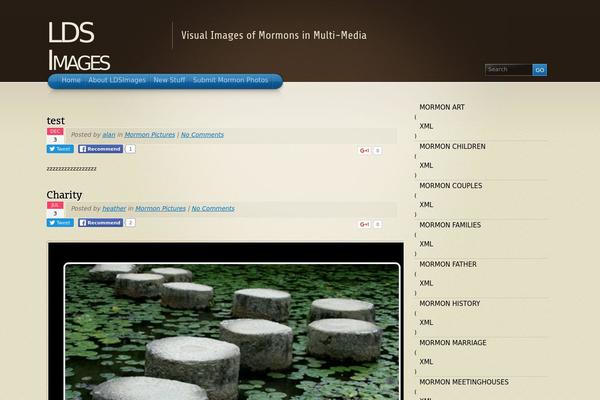This screenshot has width=600, height=400.
Task: Open author link 'alan'
Action: (x=109, y=135)
